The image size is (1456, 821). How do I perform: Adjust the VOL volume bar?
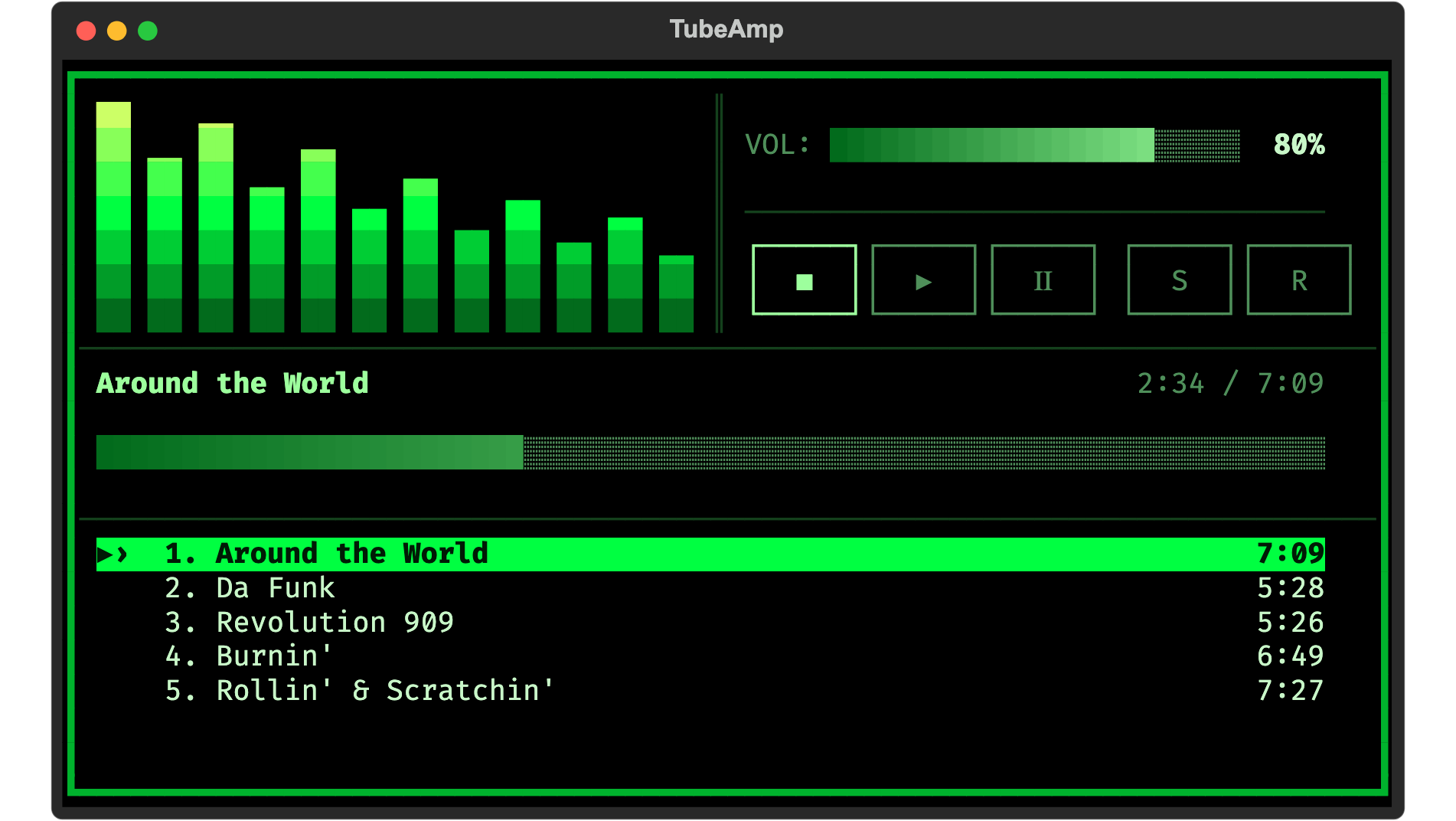pyautogui.click(x=1034, y=145)
